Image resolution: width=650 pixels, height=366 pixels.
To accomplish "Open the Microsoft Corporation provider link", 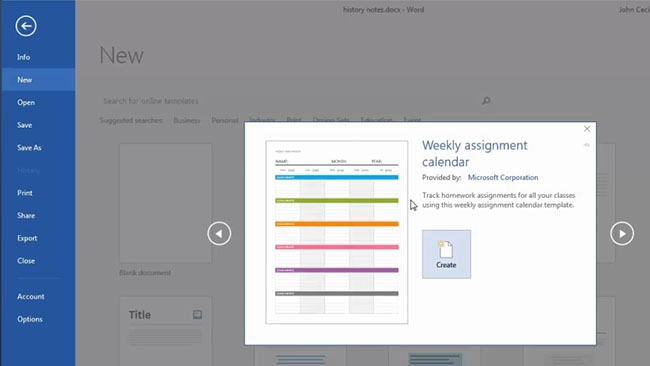I will point(503,177).
